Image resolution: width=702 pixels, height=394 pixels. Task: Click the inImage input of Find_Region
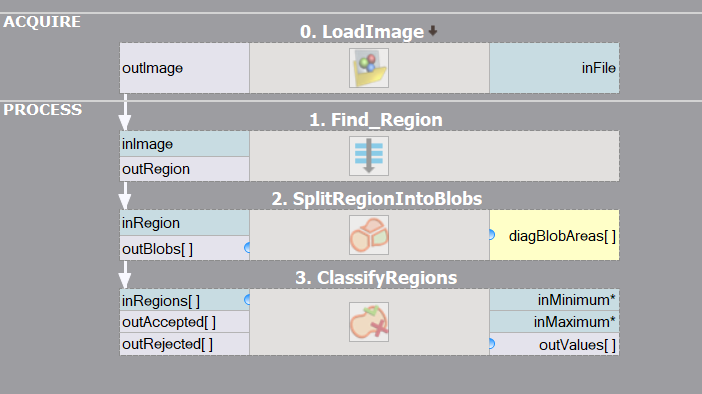[184, 144]
